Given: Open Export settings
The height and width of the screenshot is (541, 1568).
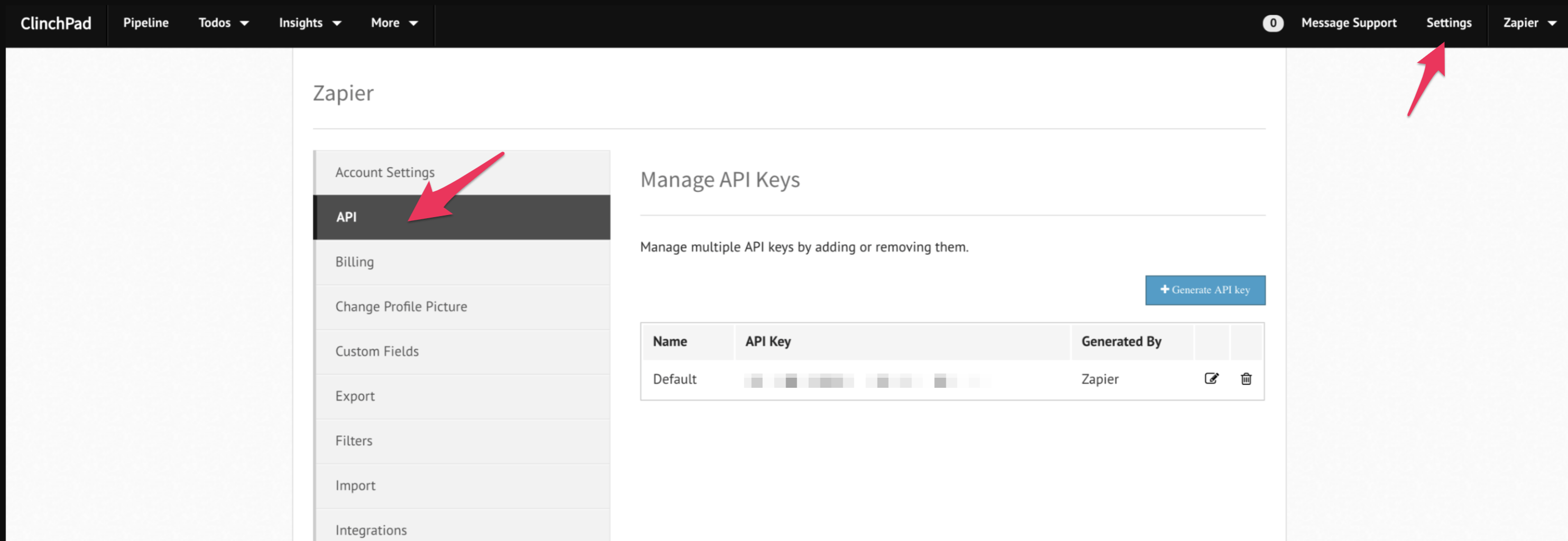Looking at the screenshot, I should (462, 396).
